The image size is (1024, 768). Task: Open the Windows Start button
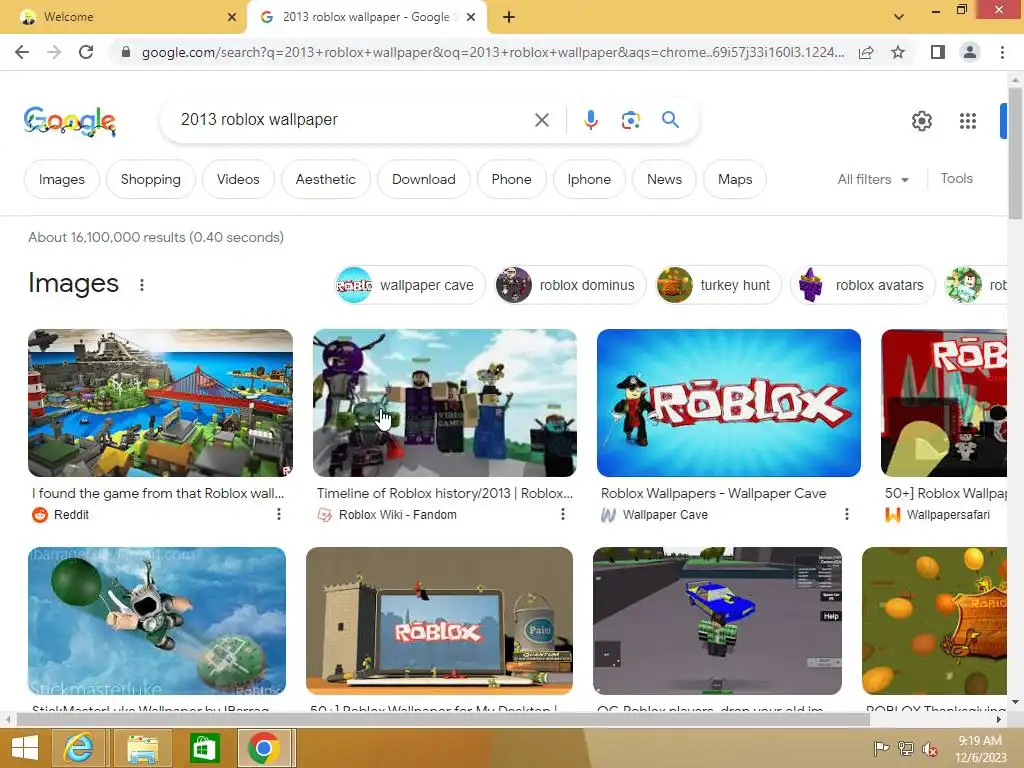25,748
